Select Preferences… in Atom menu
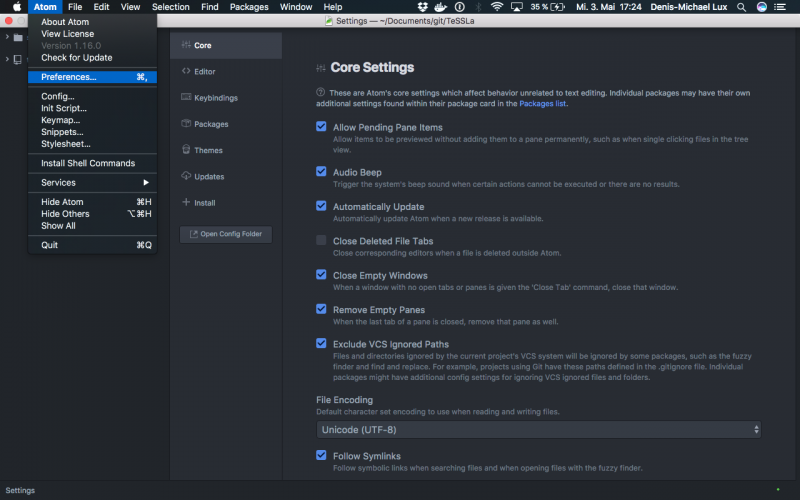Viewport: 800px width, 500px height. pyautogui.click(x=92, y=77)
